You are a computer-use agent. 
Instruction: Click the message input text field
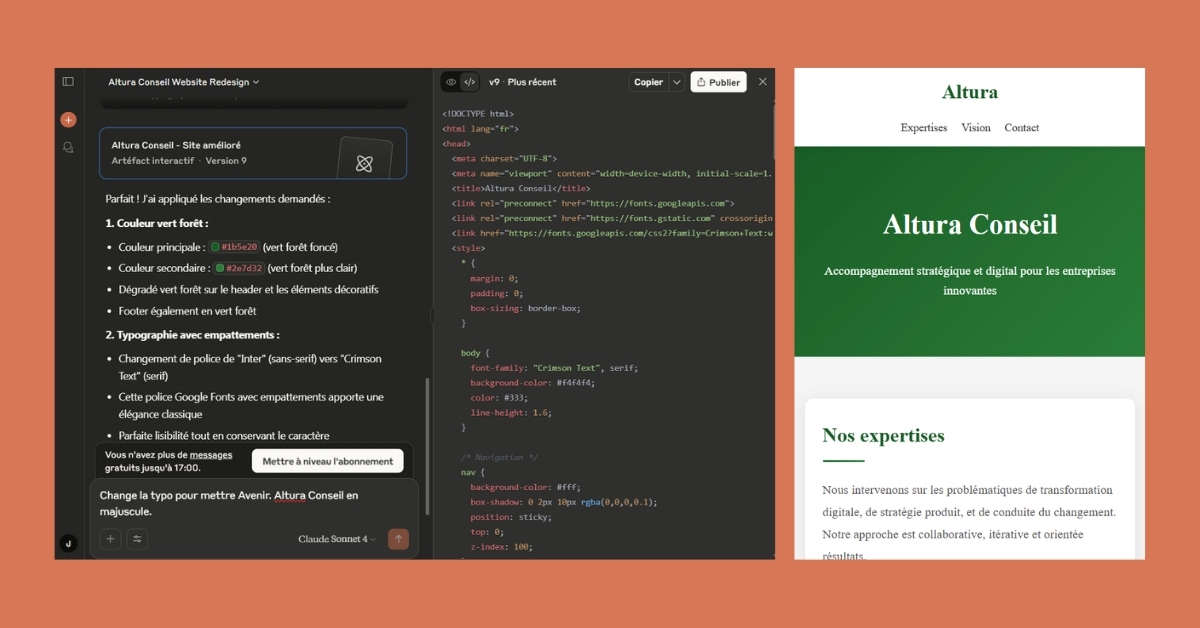[250, 503]
